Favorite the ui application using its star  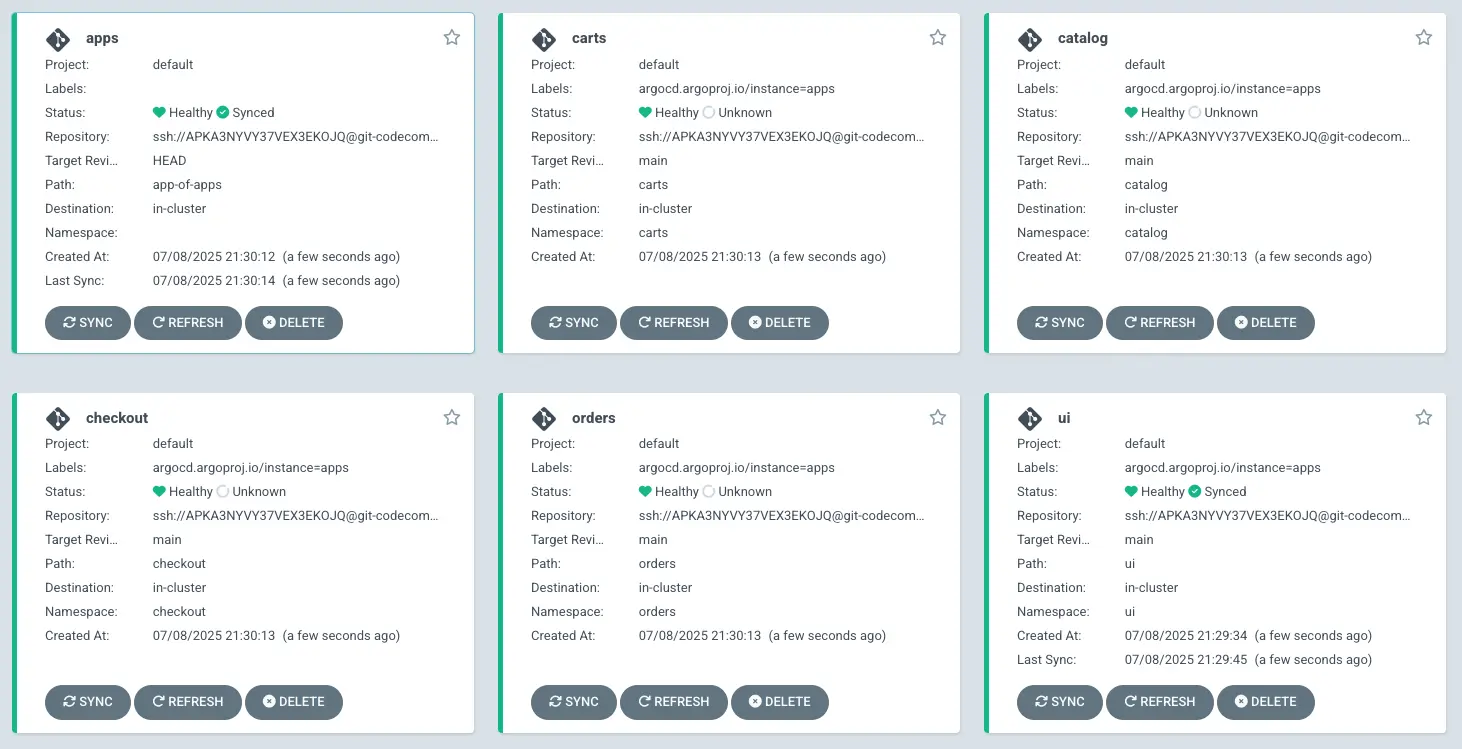[x=1423, y=417]
